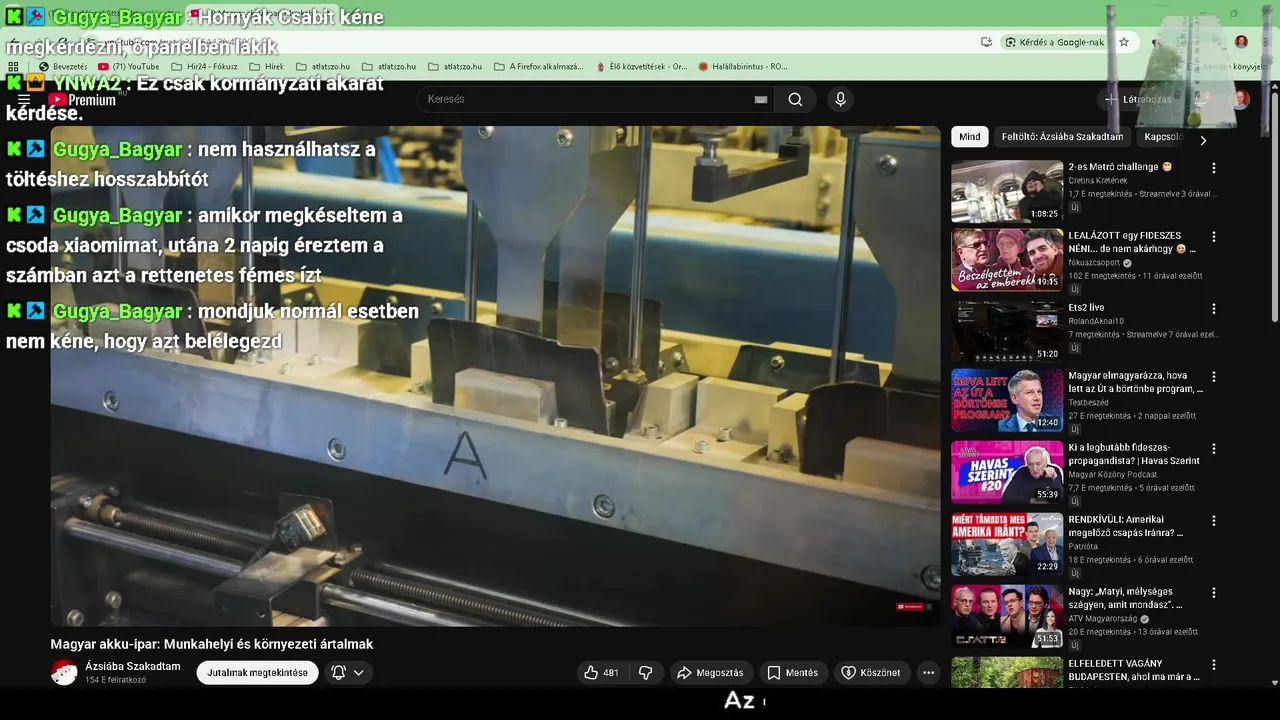The width and height of the screenshot is (1280, 720).
Task: Open A Firefox alkalmazá... bookmark folder
Action: click(x=538, y=67)
